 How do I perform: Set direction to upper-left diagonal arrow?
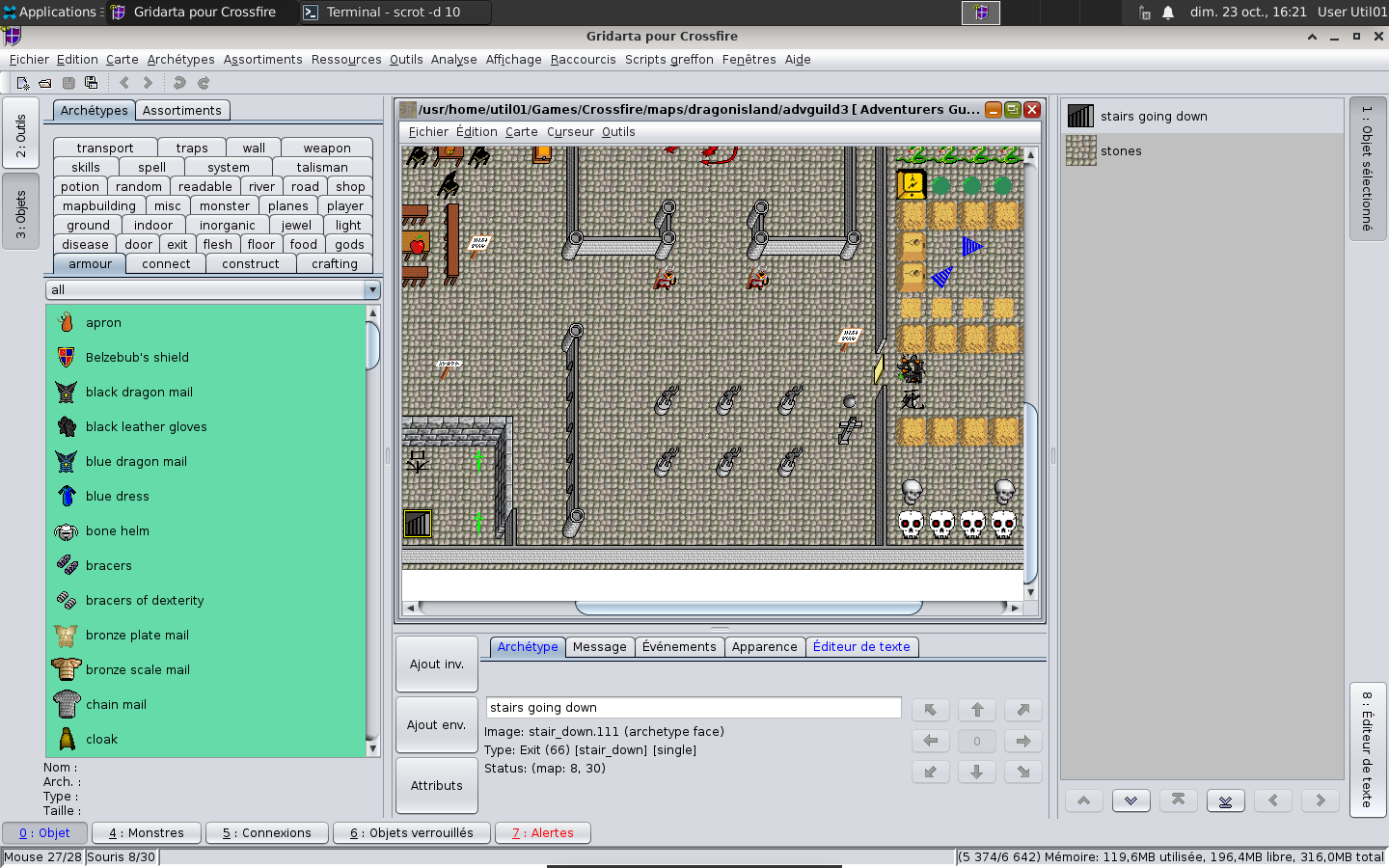pyautogui.click(x=931, y=710)
